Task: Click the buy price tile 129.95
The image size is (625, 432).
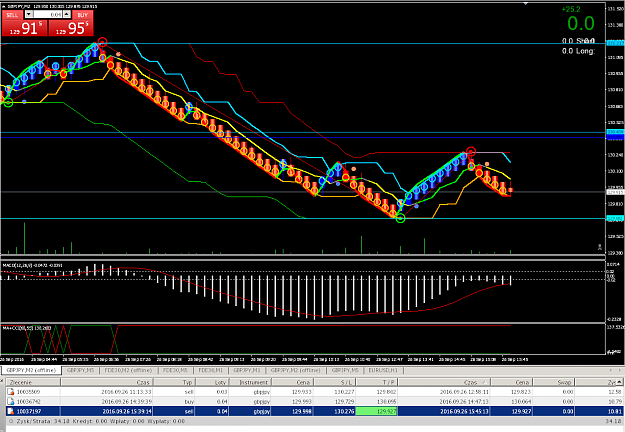Action: (71, 28)
